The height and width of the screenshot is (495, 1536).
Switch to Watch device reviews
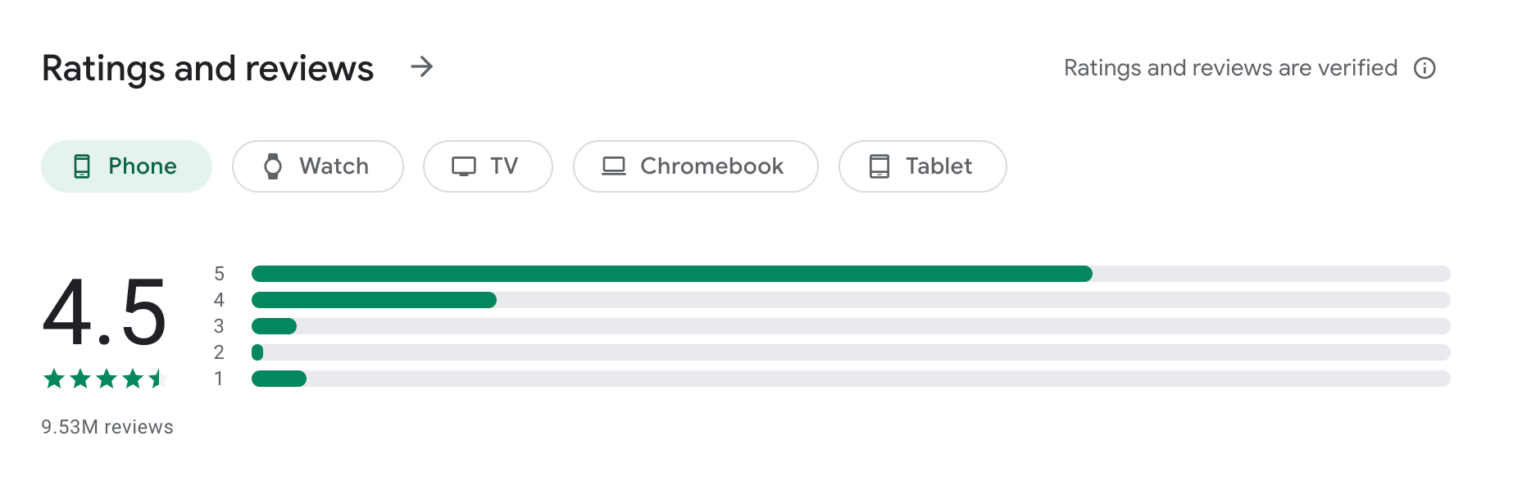(x=318, y=166)
